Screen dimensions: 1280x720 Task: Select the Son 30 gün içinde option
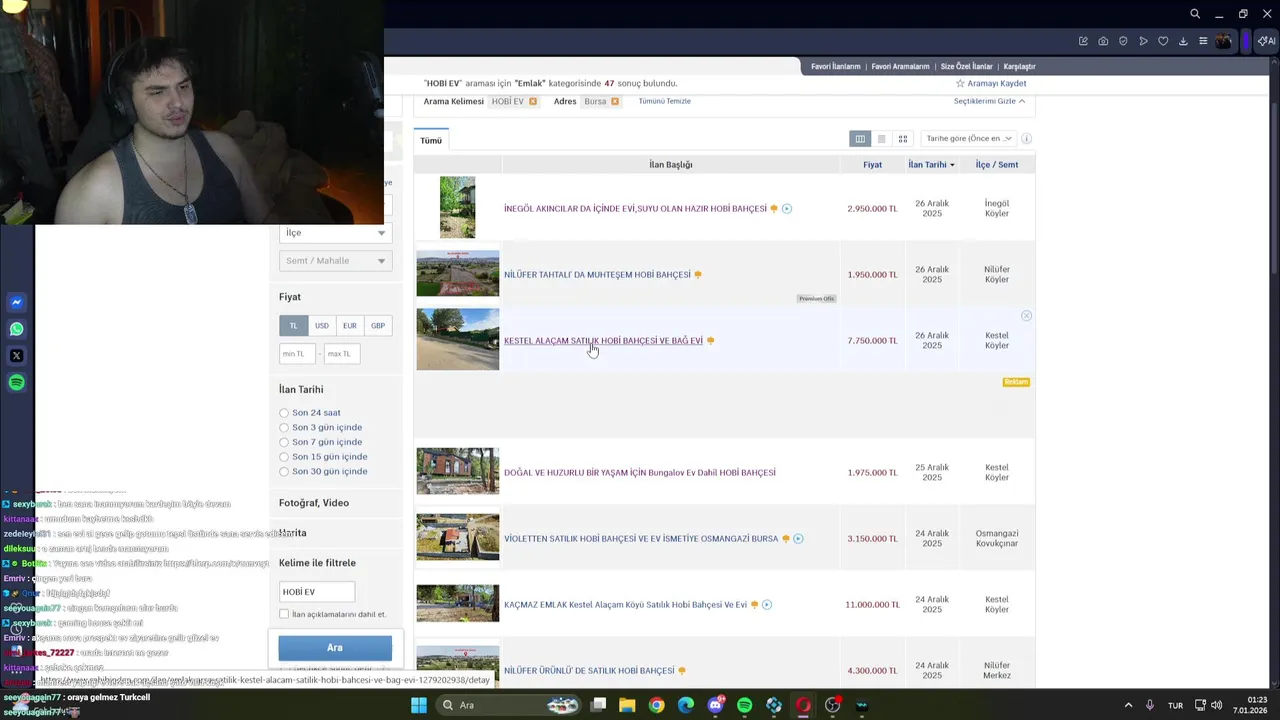(x=284, y=472)
